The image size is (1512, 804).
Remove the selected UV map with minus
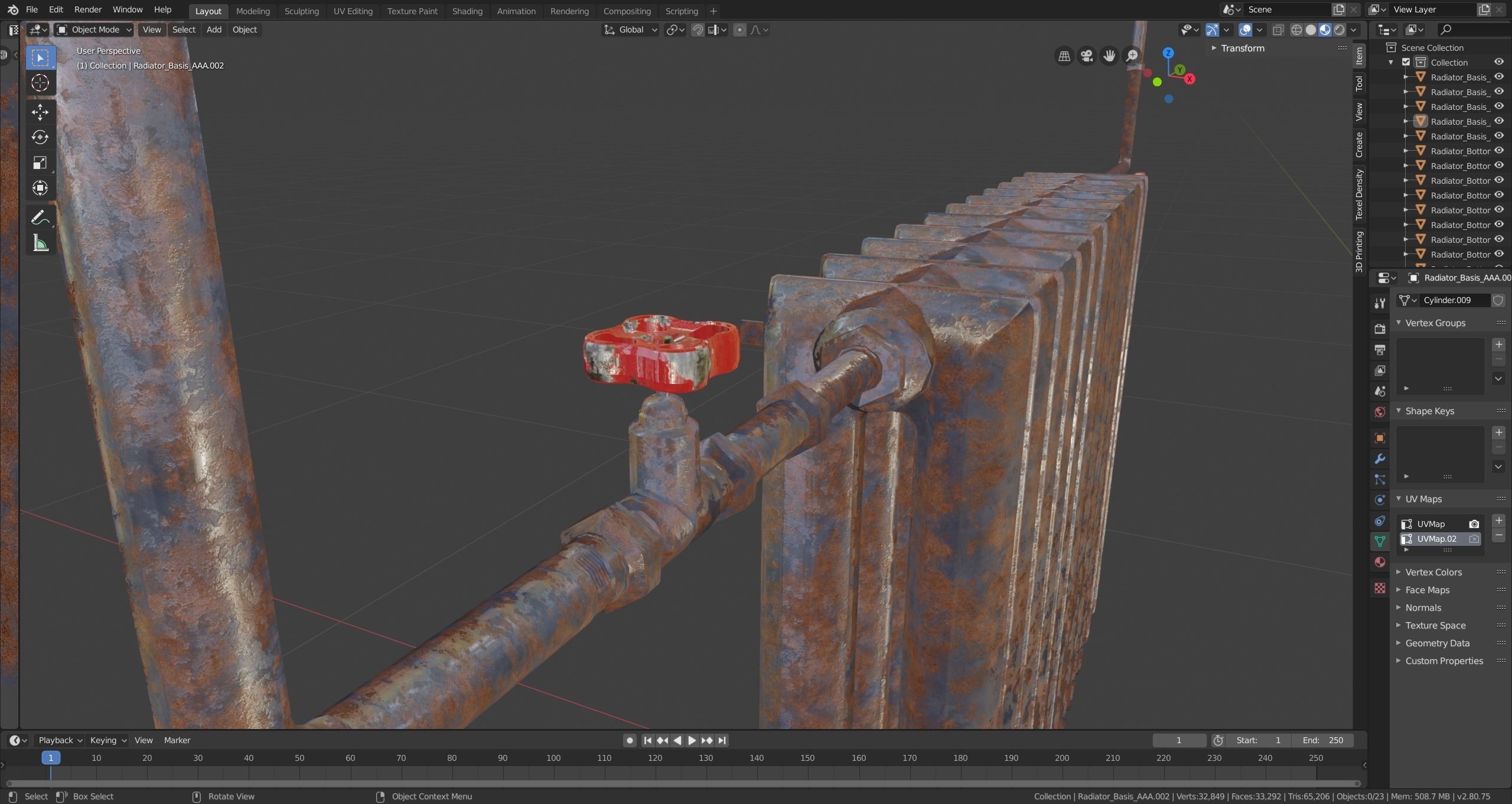[x=1498, y=535]
